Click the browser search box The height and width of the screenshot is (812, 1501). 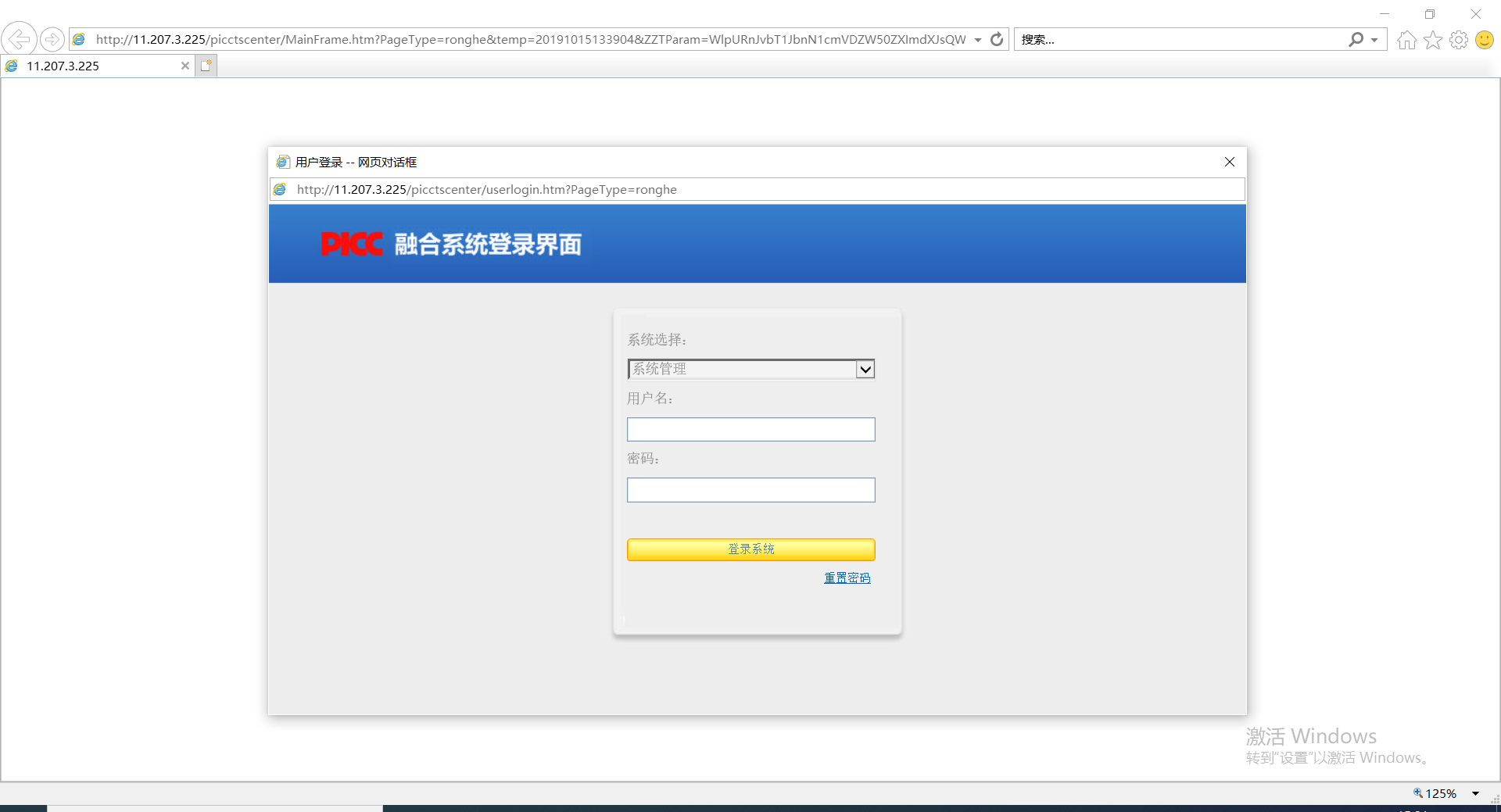tap(1180, 39)
